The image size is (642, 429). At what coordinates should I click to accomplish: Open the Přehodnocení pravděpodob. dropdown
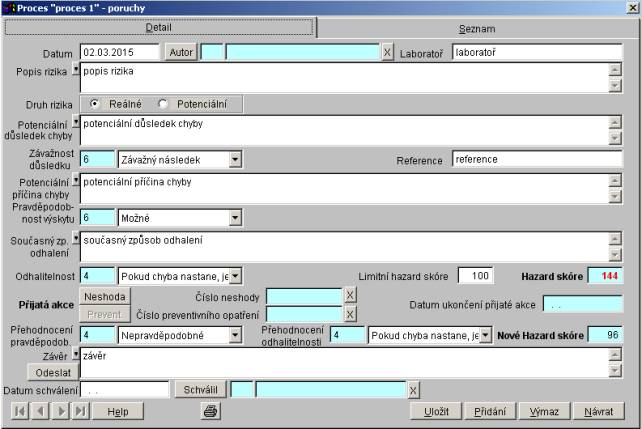tap(235, 336)
